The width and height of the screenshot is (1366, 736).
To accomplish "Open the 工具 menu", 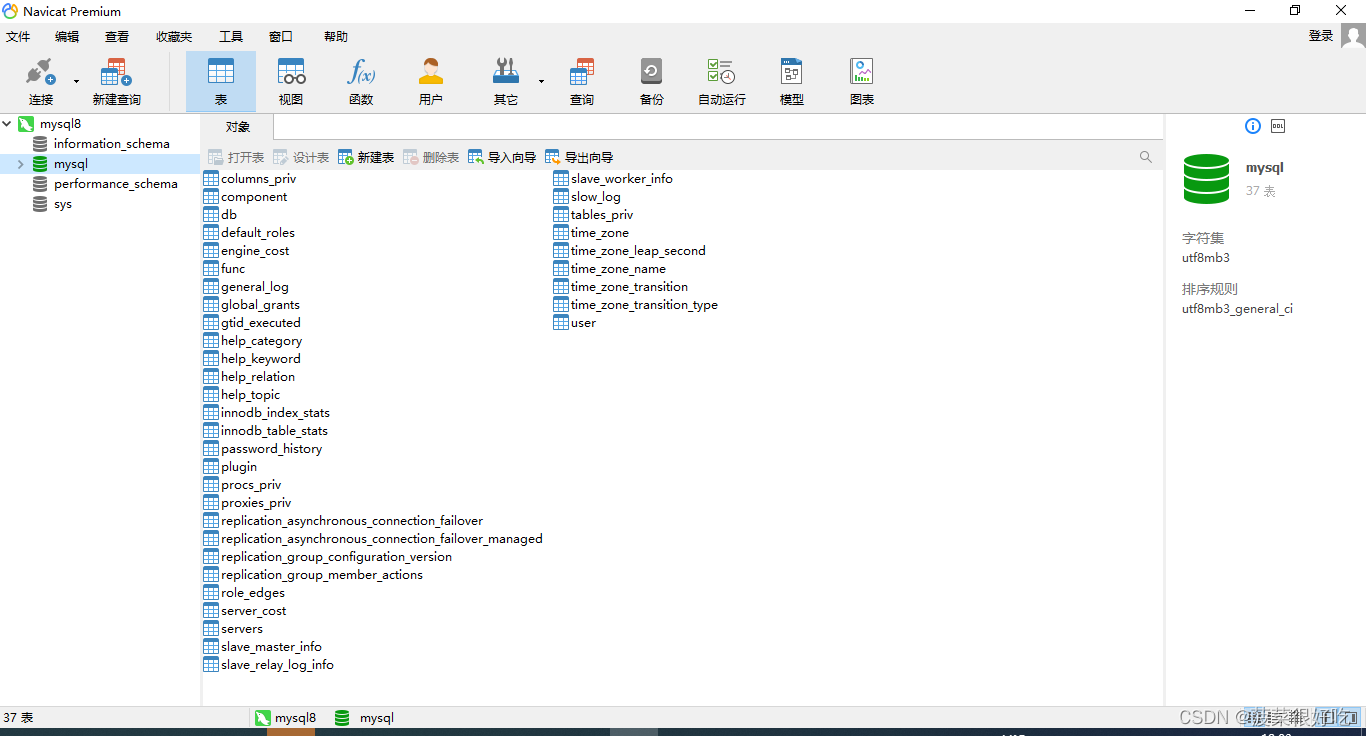I will pyautogui.click(x=231, y=37).
